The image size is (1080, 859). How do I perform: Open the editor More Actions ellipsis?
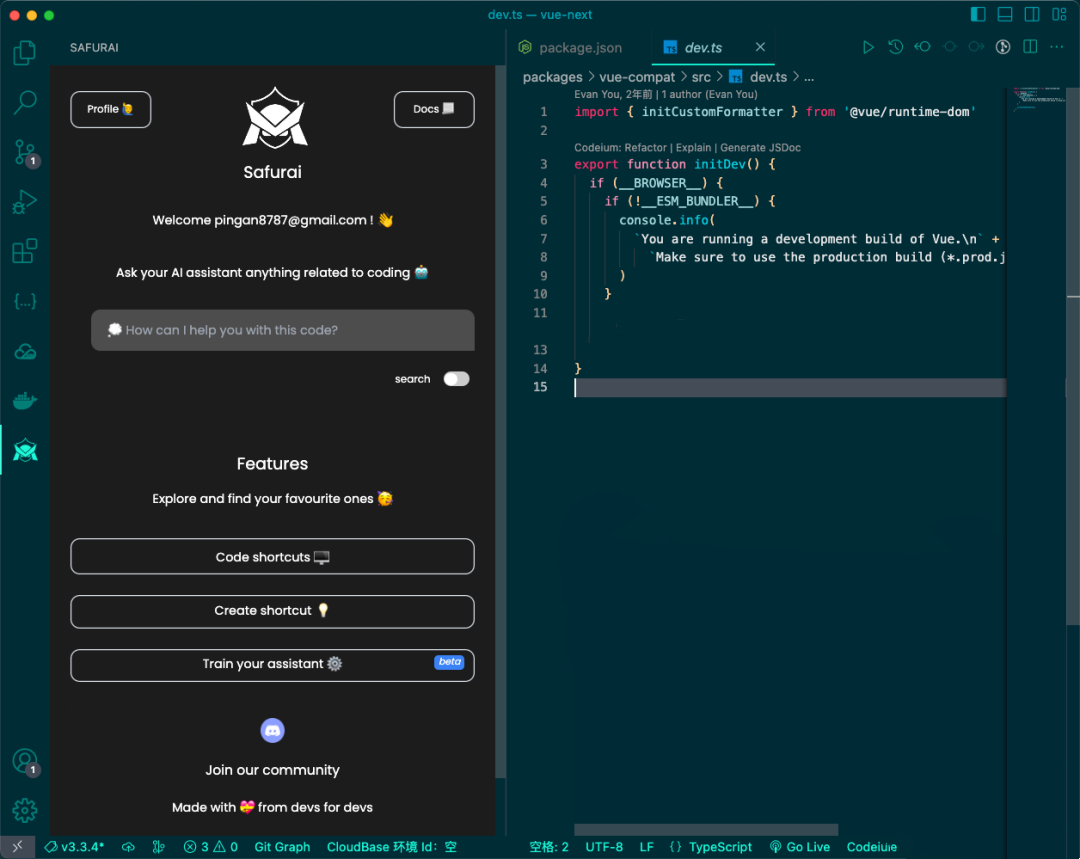(x=1057, y=47)
